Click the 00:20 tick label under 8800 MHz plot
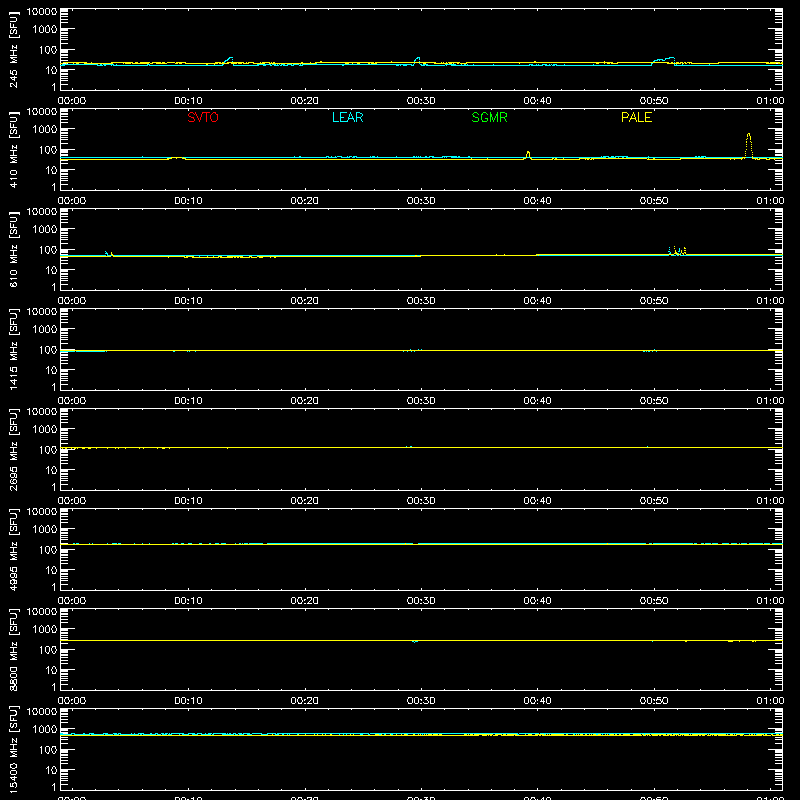The height and width of the screenshot is (800, 800). pos(305,701)
